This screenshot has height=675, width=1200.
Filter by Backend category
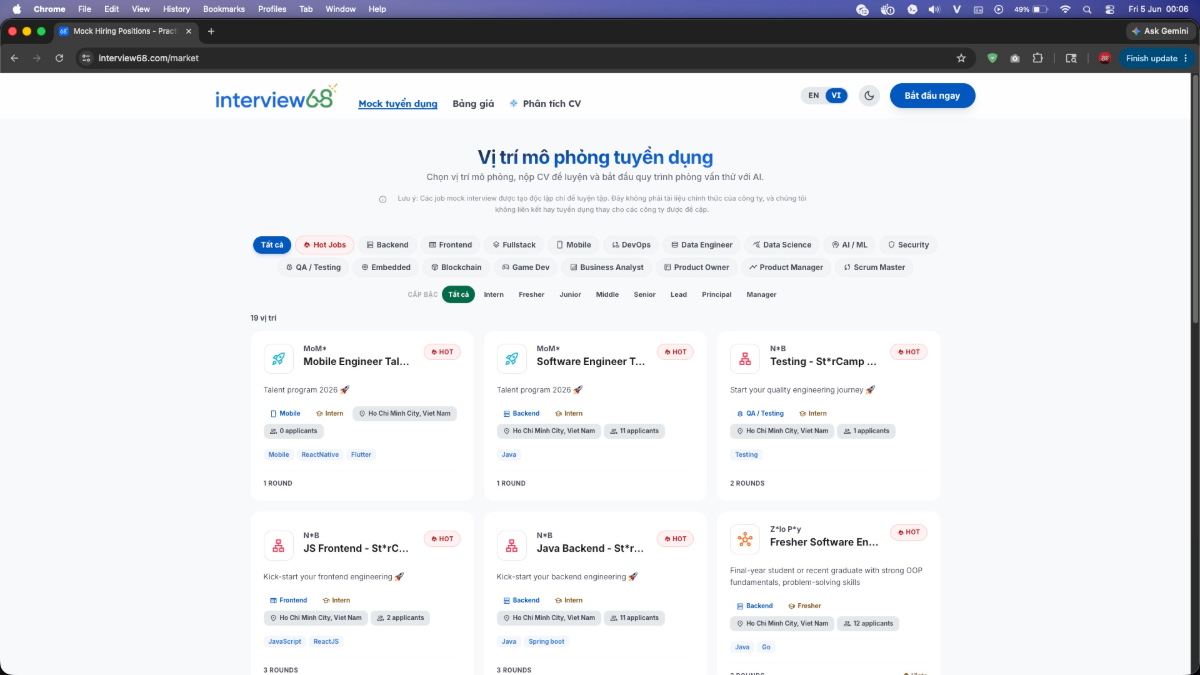pyautogui.click(x=387, y=245)
